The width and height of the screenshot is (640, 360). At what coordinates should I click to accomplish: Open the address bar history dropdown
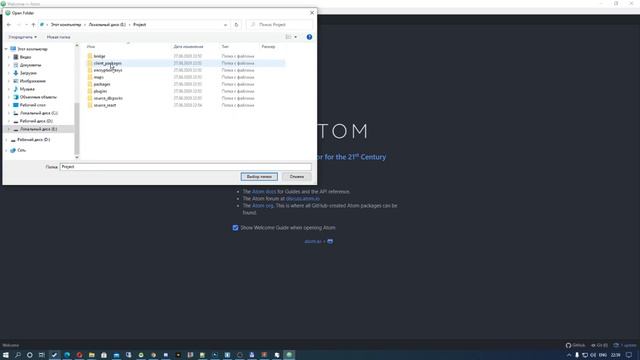point(225,25)
